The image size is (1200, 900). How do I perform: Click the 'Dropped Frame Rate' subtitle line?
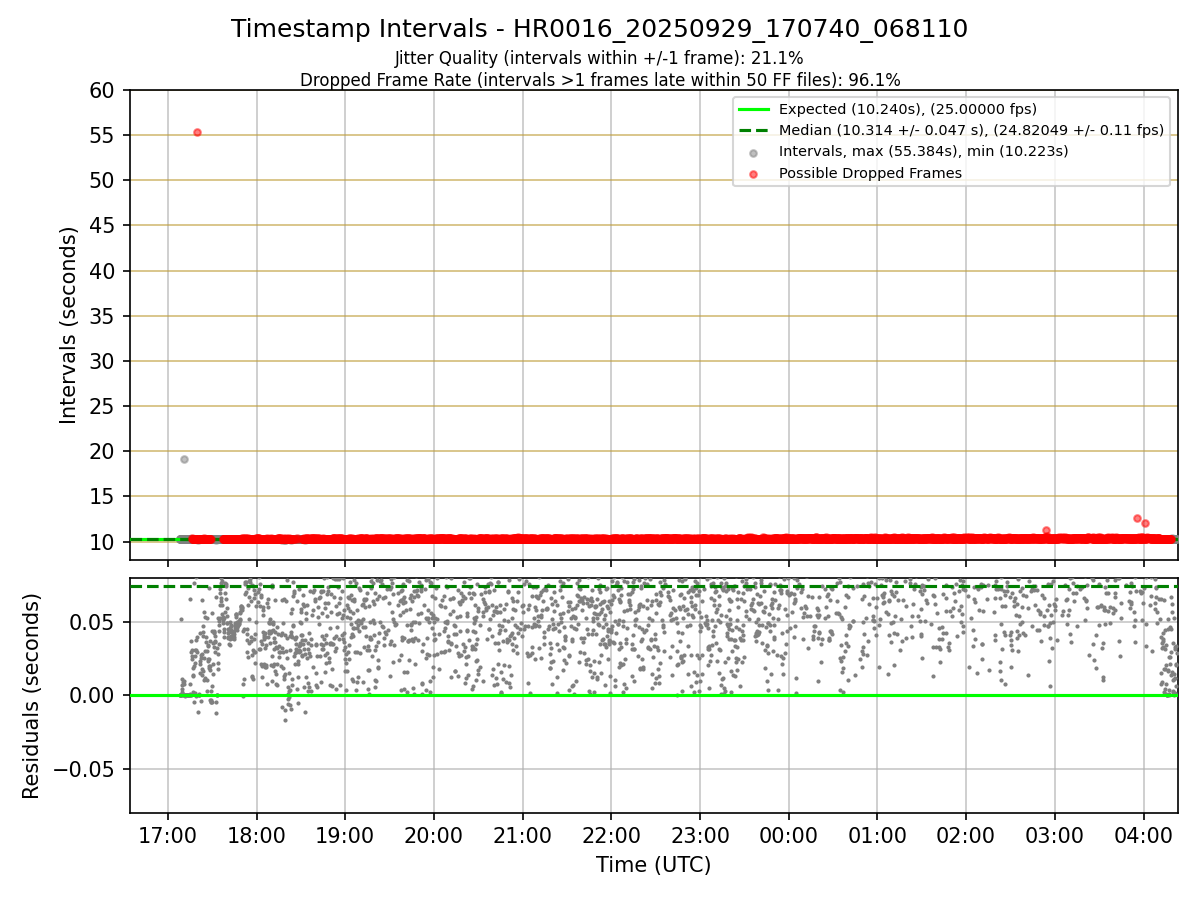click(x=600, y=80)
